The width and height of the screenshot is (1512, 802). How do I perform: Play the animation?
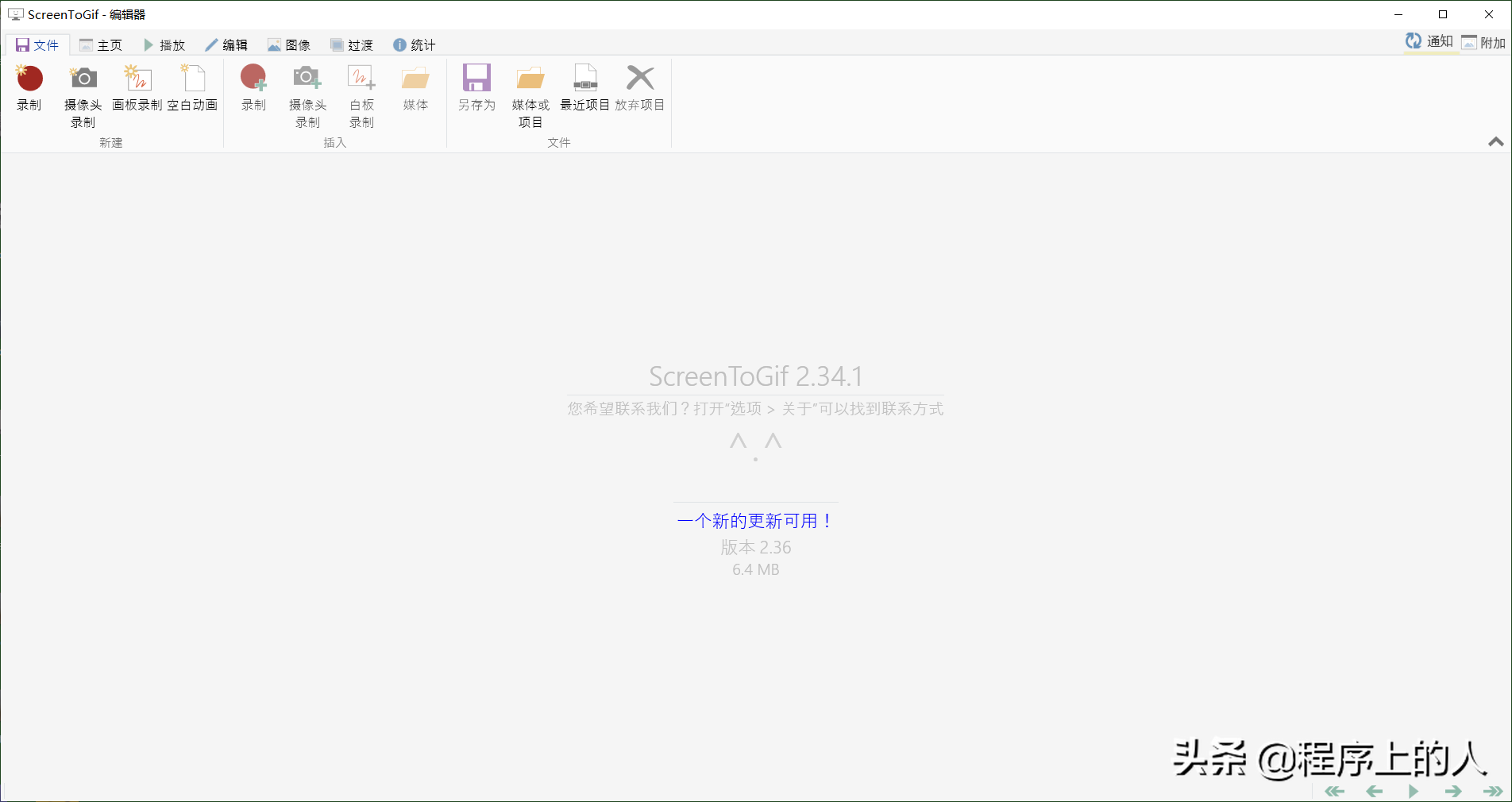pyautogui.click(x=1414, y=791)
